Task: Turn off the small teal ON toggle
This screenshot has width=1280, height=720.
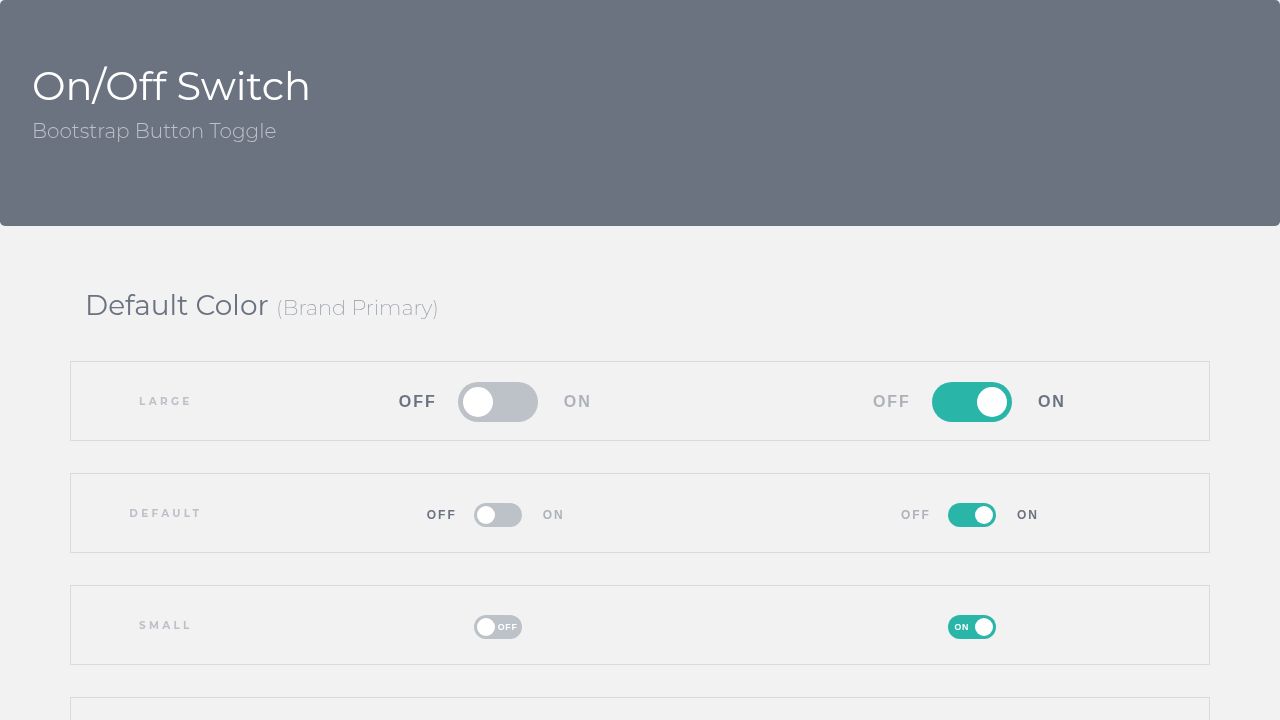Action: coord(971,627)
